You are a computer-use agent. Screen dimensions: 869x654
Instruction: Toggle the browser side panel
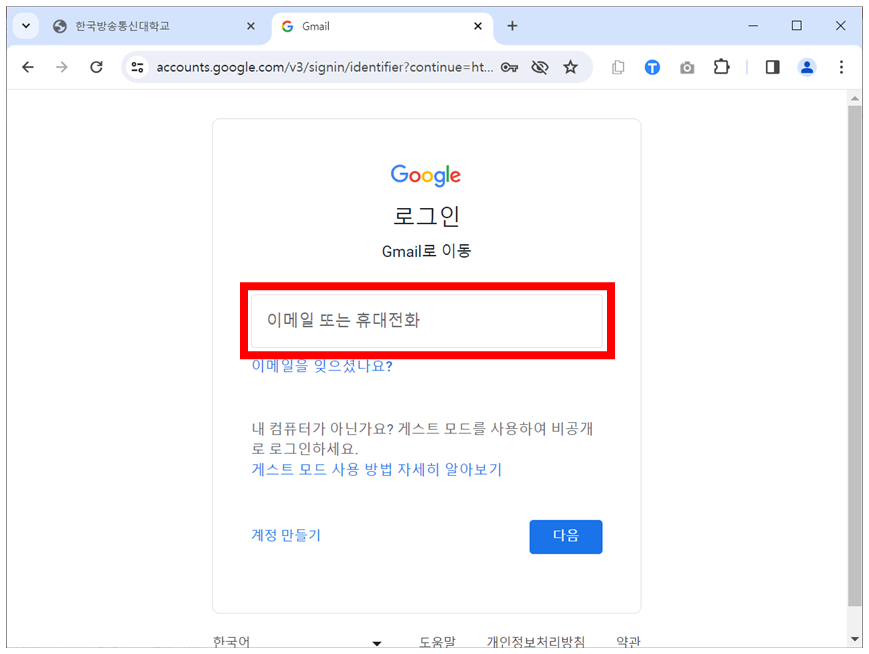(773, 67)
